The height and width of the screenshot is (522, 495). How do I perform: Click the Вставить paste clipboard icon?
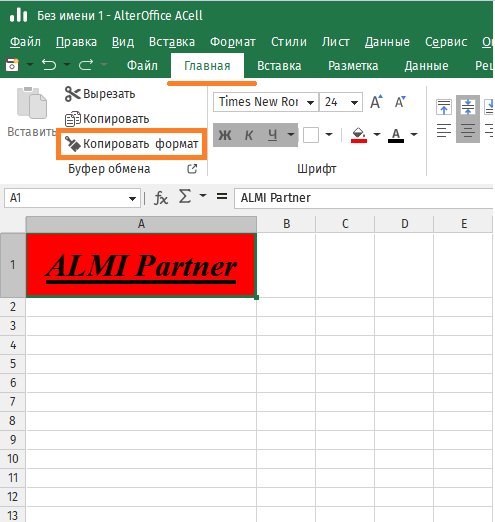(32, 103)
